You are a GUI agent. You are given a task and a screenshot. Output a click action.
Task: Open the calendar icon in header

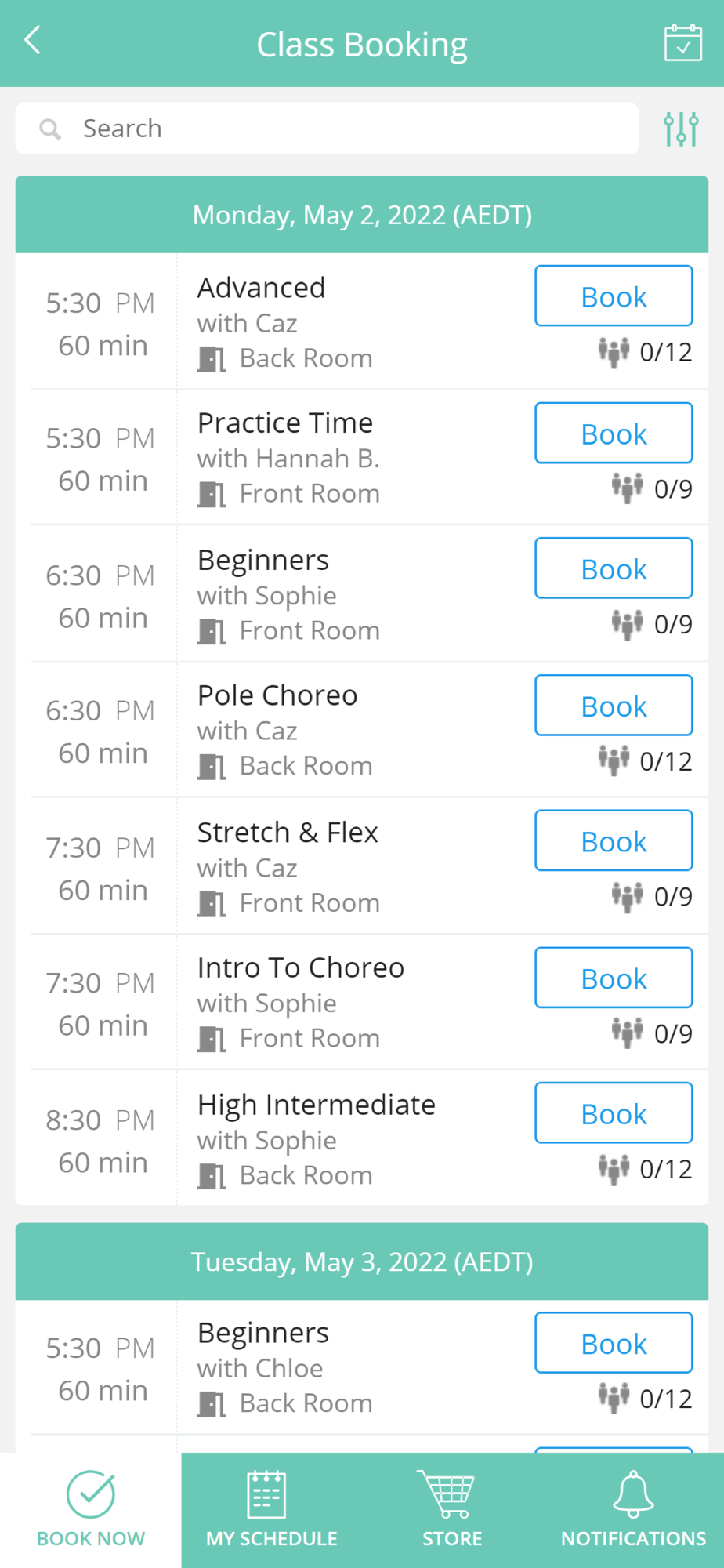pyautogui.click(x=682, y=42)
